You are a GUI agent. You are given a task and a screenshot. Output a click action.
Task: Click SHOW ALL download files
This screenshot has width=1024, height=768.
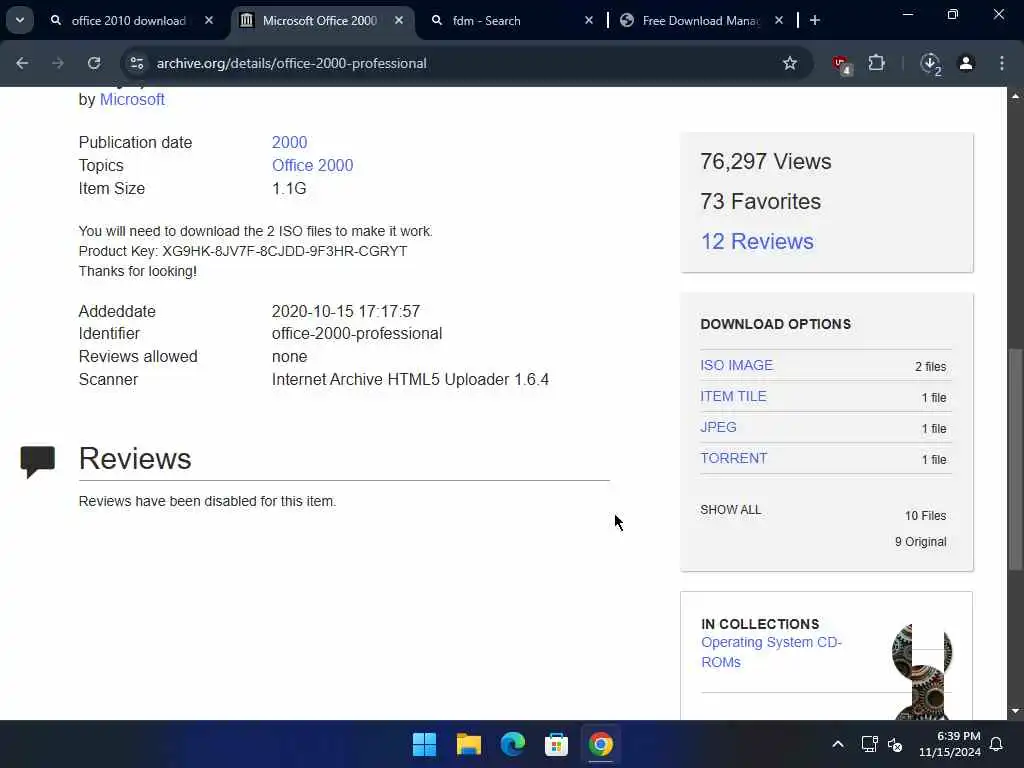tap(731, 510)
